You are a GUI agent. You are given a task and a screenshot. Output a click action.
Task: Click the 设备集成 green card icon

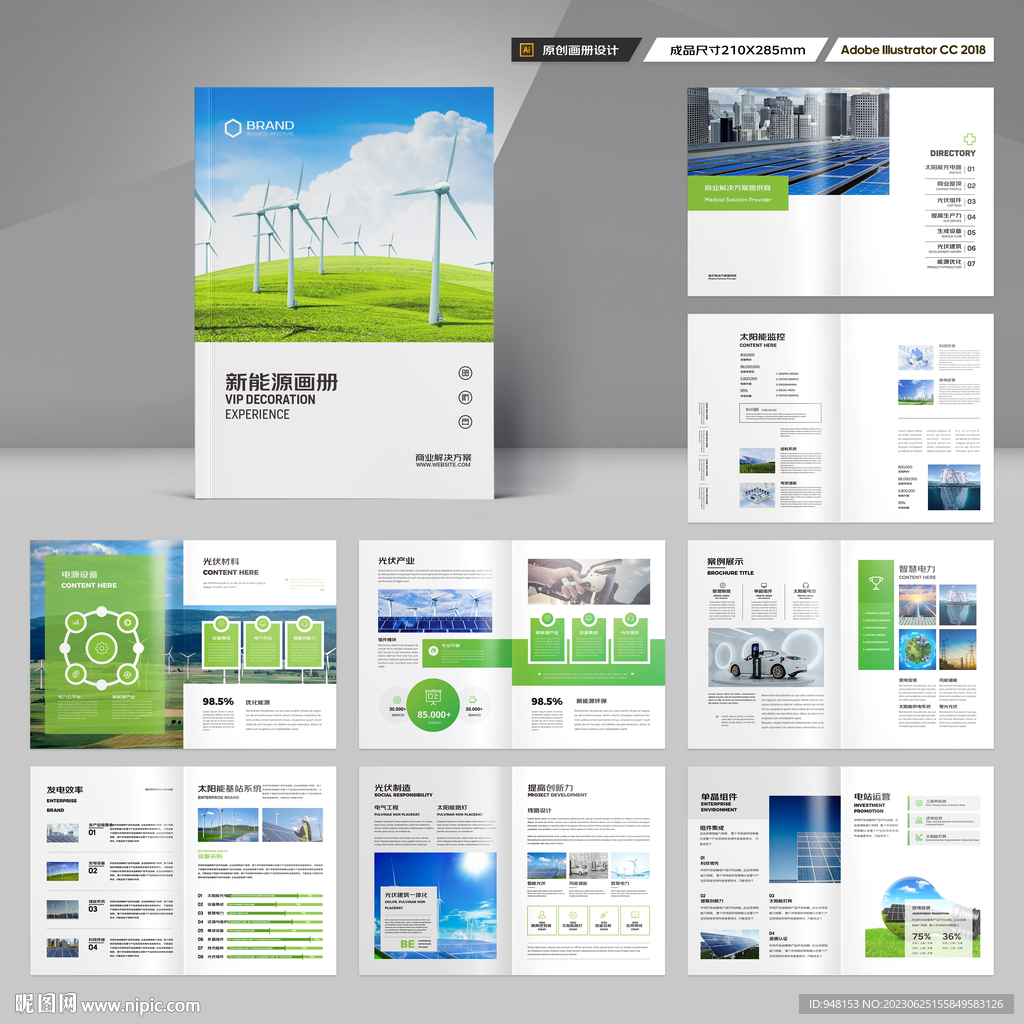click(x=221, y=623)
